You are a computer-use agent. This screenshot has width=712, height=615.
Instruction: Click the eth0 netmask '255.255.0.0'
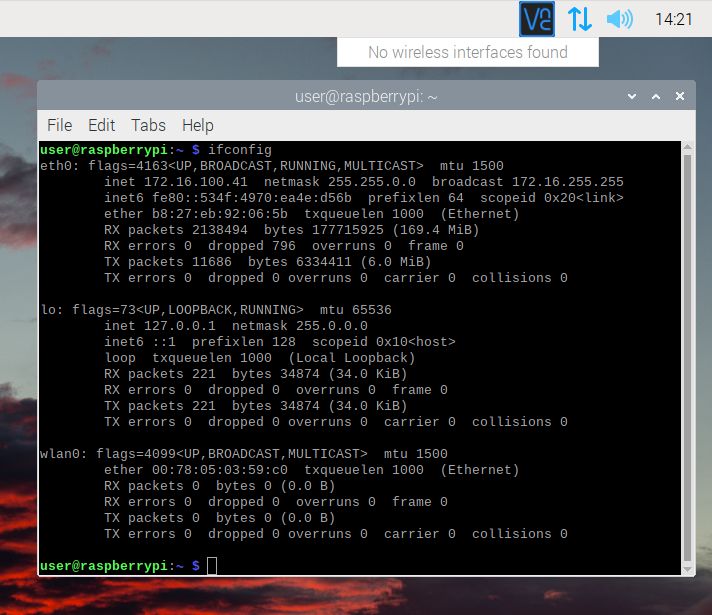pyautogui.click(x=372, y=182)
